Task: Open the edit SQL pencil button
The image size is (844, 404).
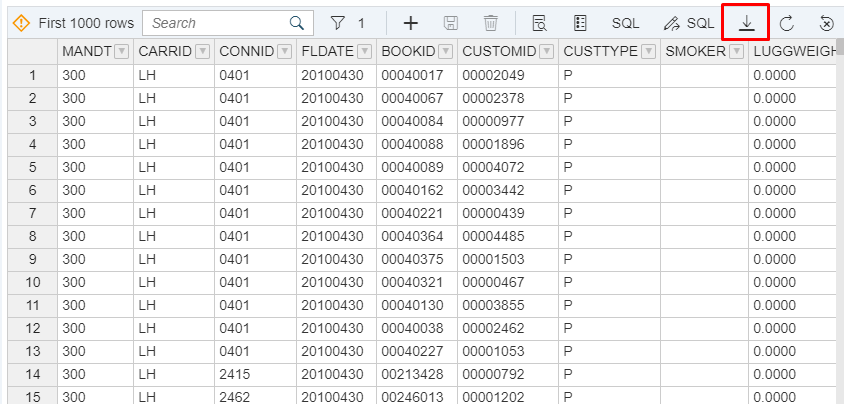Action: point(689,23)
